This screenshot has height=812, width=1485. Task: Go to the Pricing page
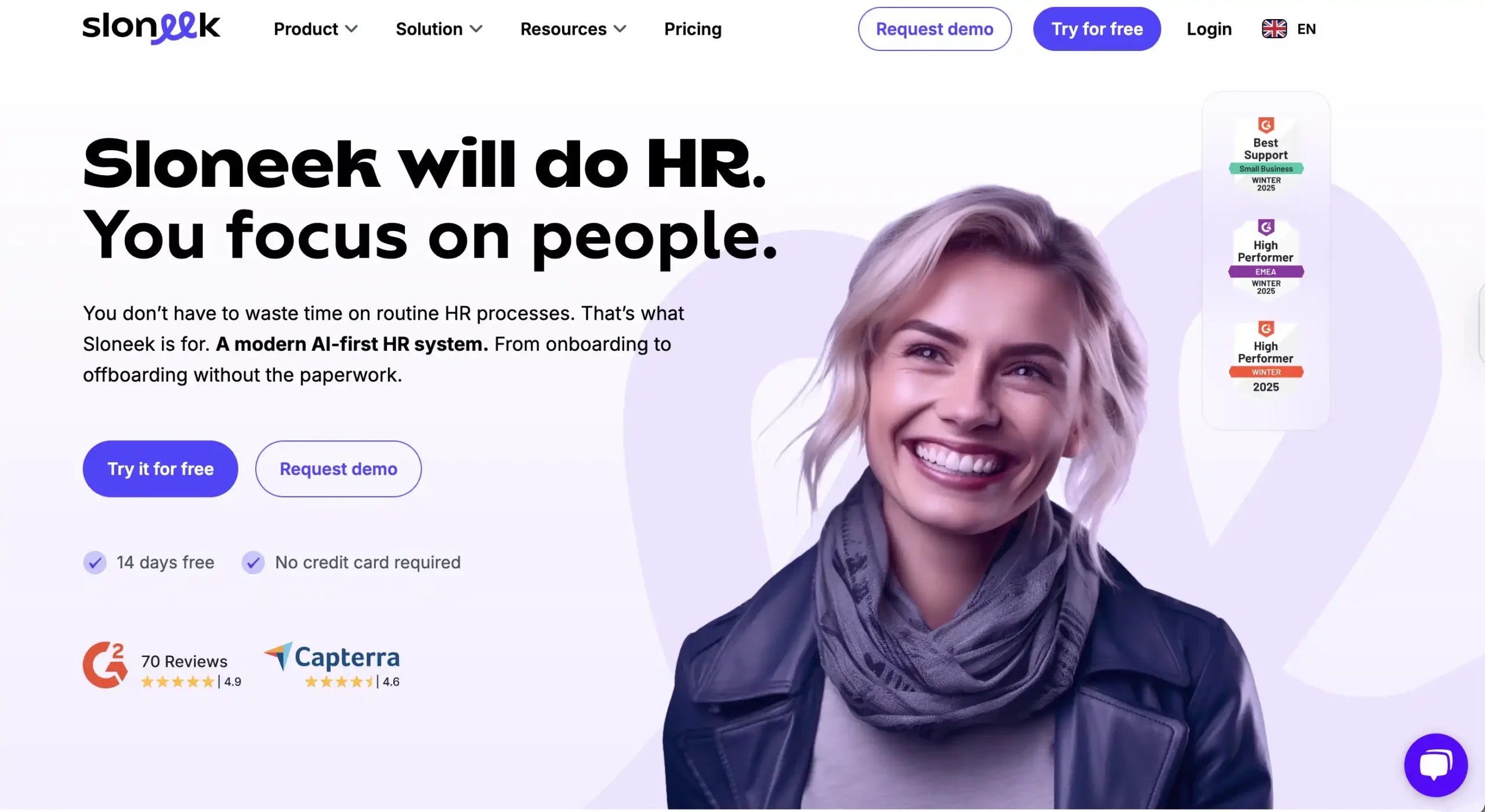(x=693, y=29)
